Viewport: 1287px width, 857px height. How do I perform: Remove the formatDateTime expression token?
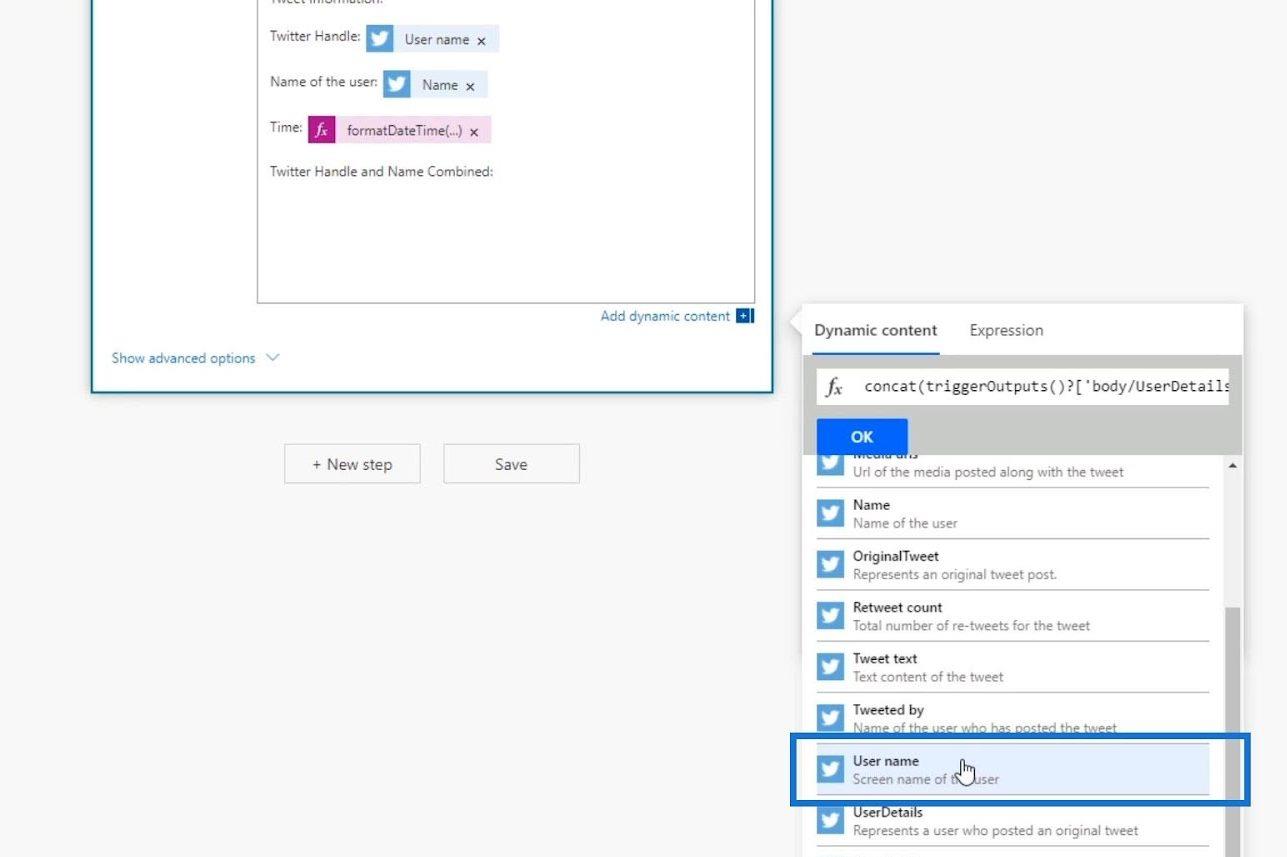[x=474, y=132]
